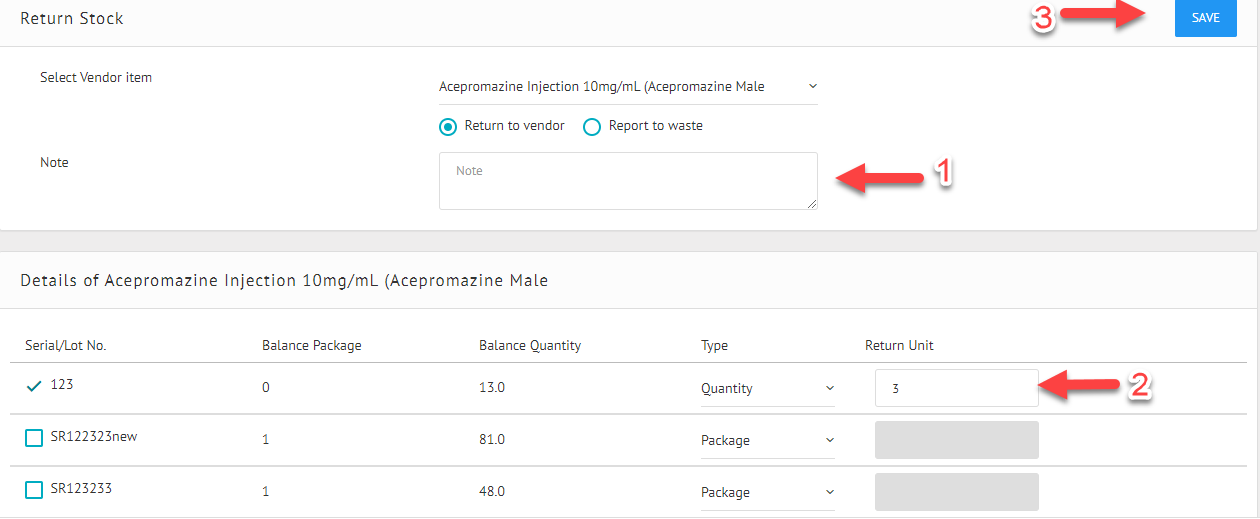
Task: Click the chevron of the vendor item dropdown
Action: point(812,86)
